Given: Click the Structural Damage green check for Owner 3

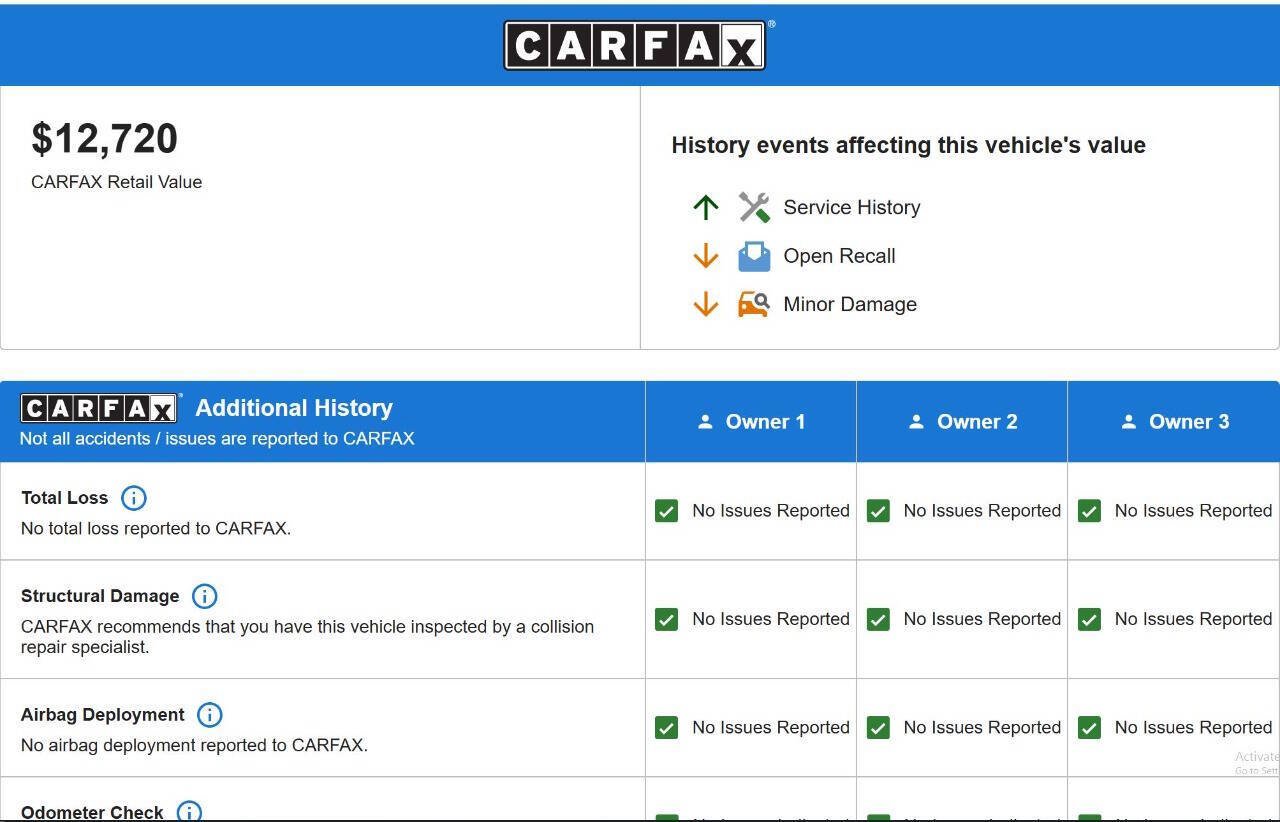Looking at the screenshot, I should 1089,620.
